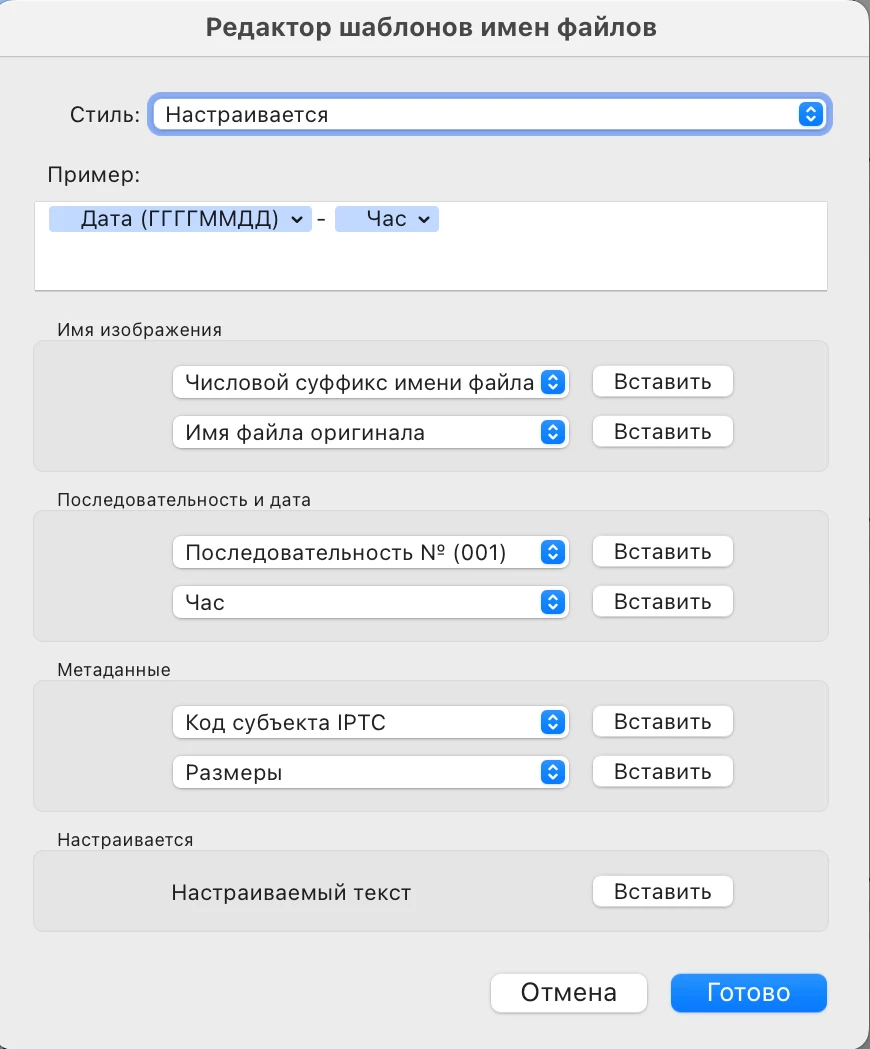The image size is (870, 1049).
Task: Insert the Код субъекта IPTC token
Action: coord(663,721)
